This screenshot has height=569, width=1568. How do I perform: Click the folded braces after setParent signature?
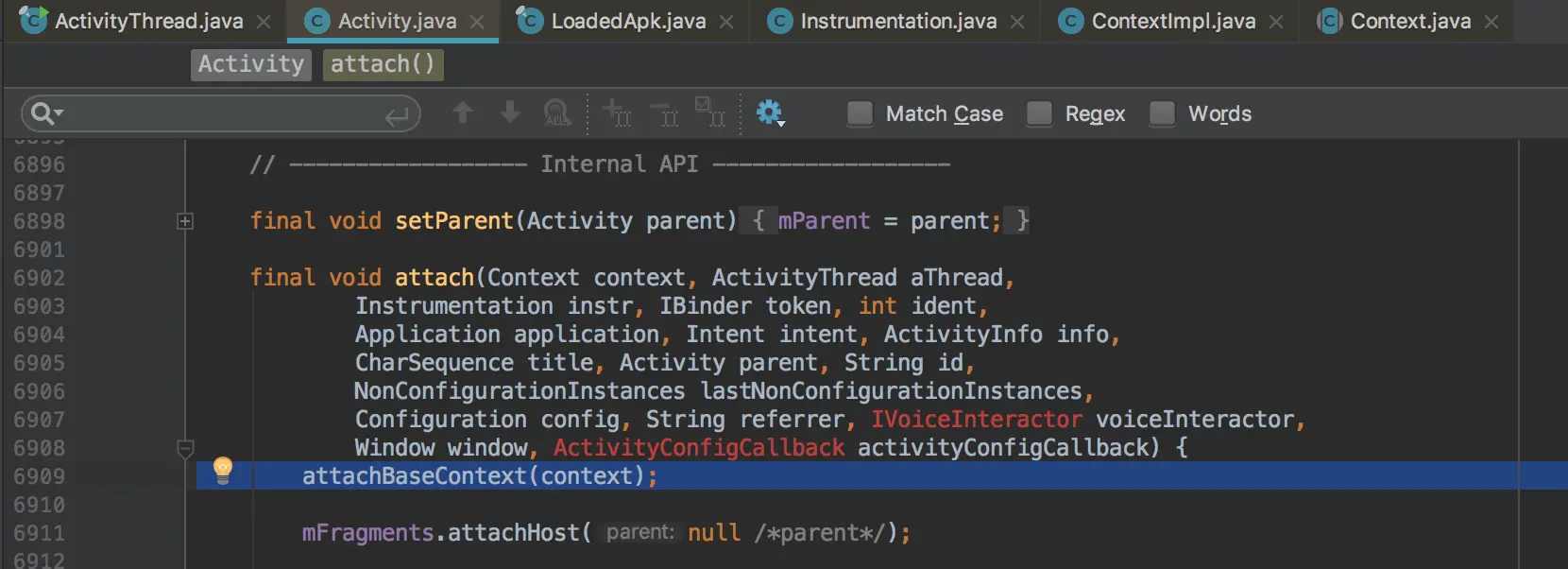point(758,221)
